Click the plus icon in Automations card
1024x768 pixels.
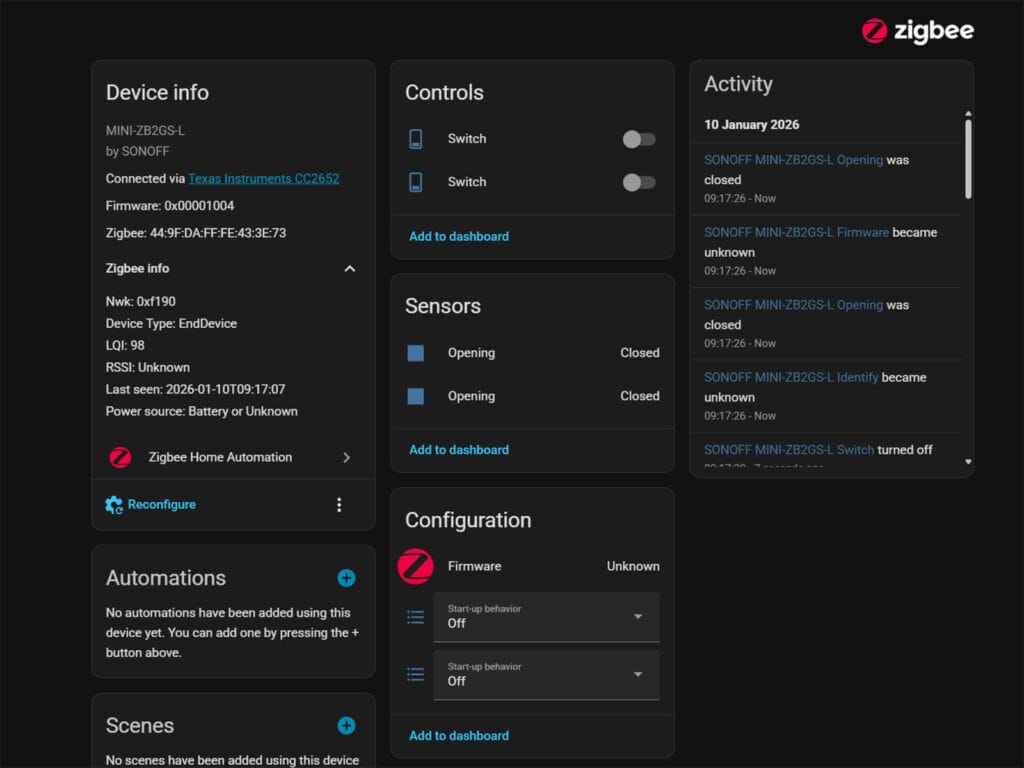click(x=346, y=577)
